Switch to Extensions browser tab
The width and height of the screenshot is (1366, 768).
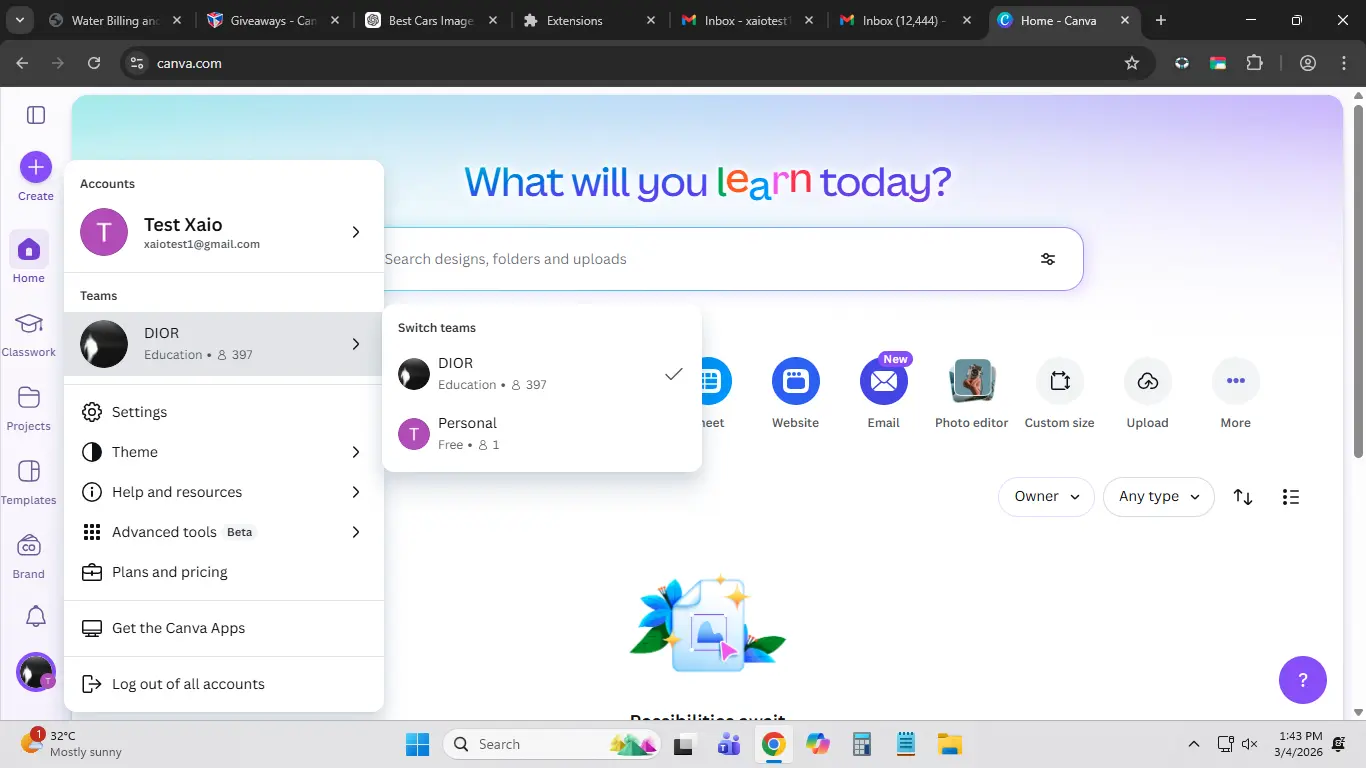pos(589,20)
